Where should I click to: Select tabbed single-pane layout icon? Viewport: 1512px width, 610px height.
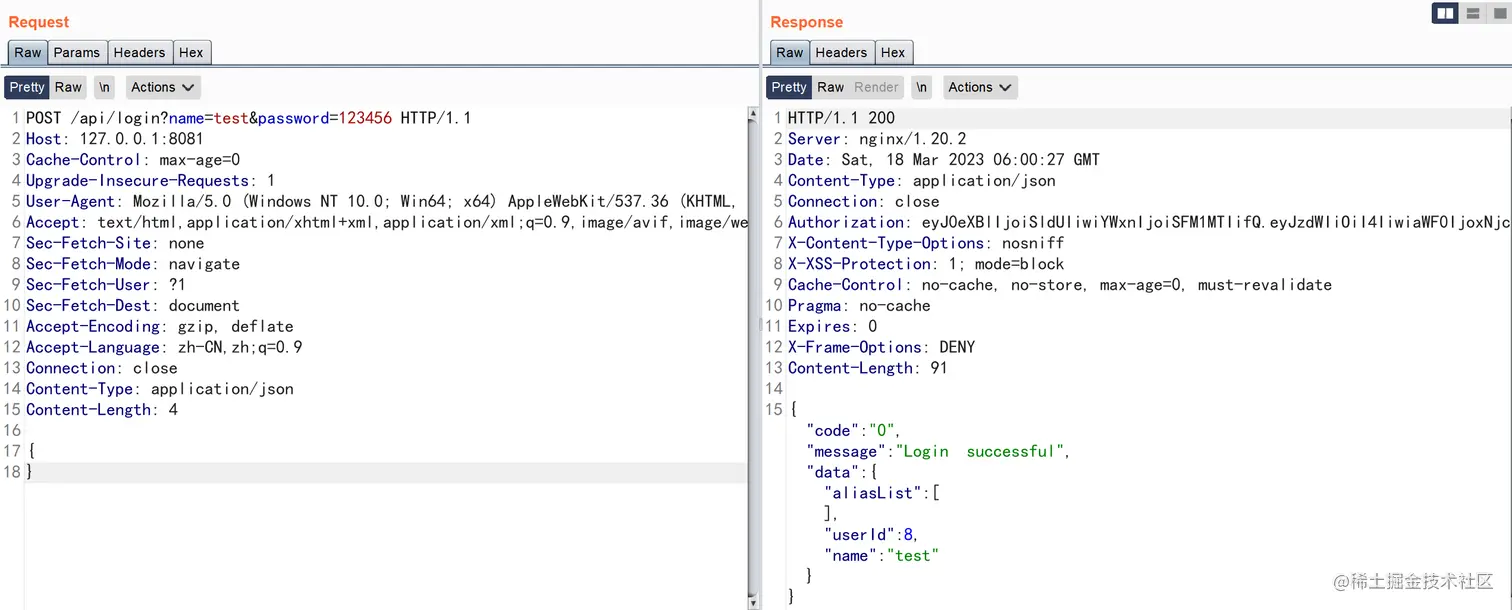click(x=1499, y=13)
